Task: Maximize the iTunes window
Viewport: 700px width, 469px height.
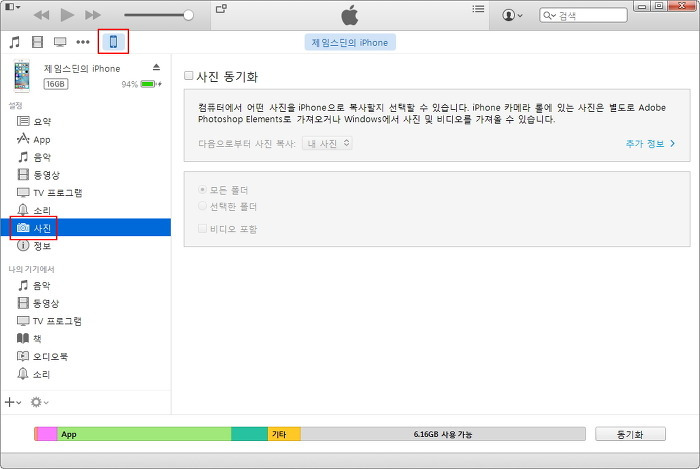Action: (x=659, y=6)
